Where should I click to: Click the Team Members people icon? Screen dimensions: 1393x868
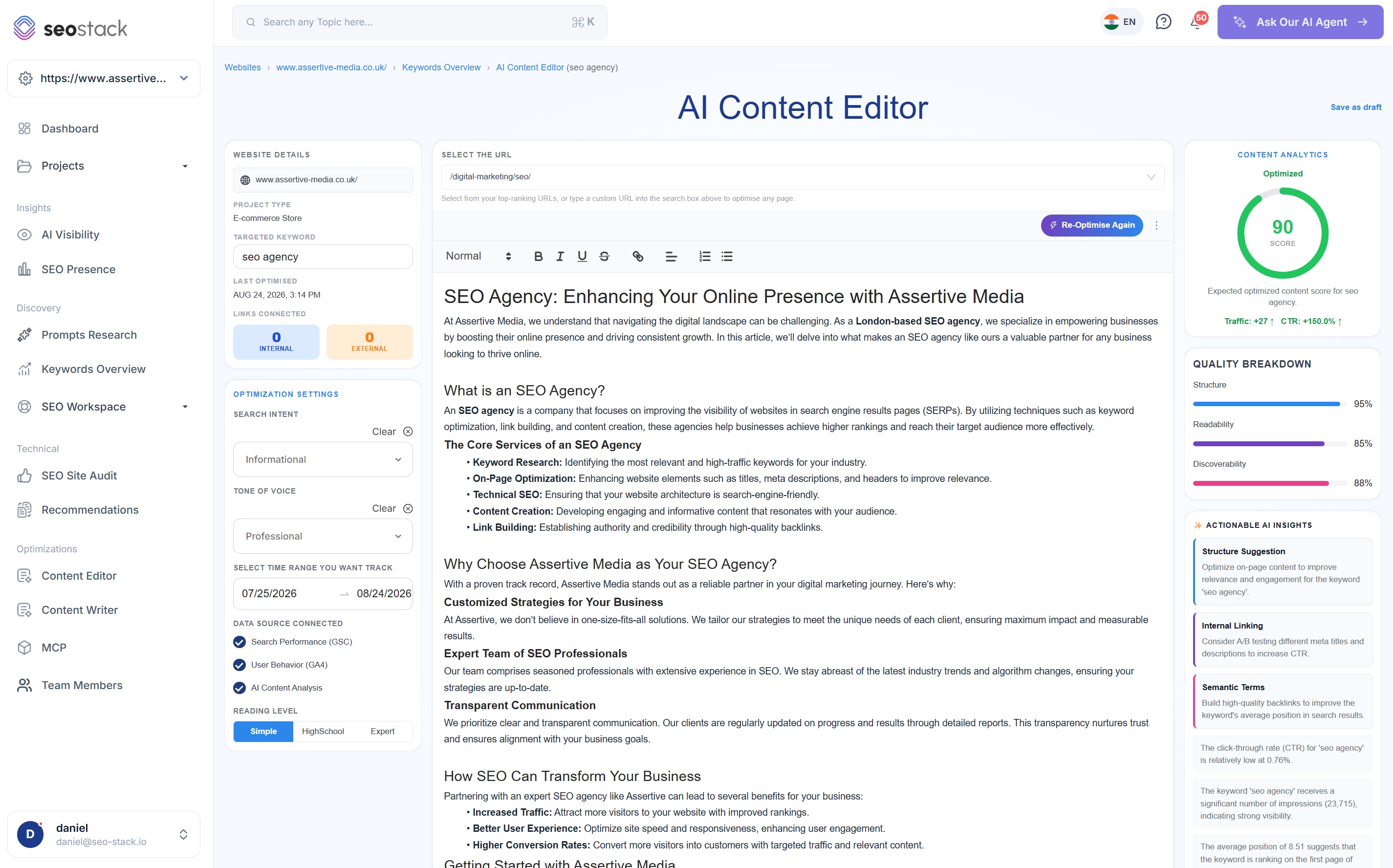(24, 685)
